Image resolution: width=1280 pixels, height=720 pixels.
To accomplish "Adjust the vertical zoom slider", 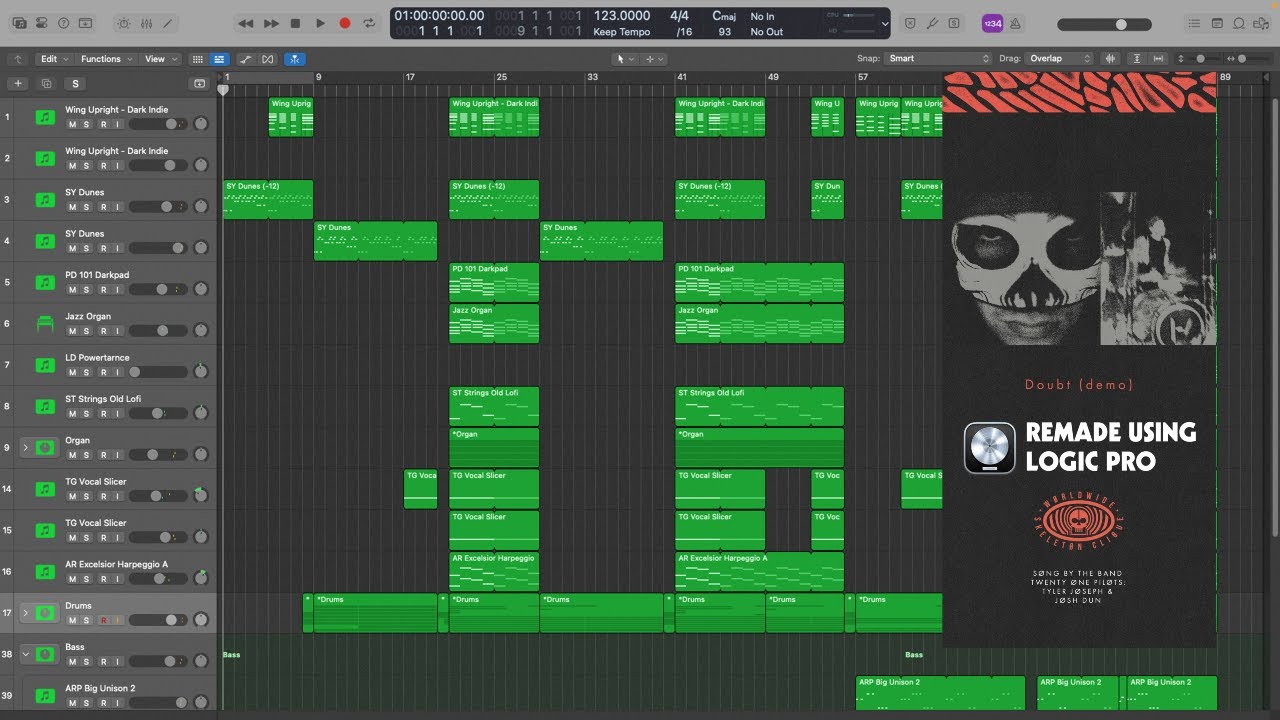I will point(1200,59).
